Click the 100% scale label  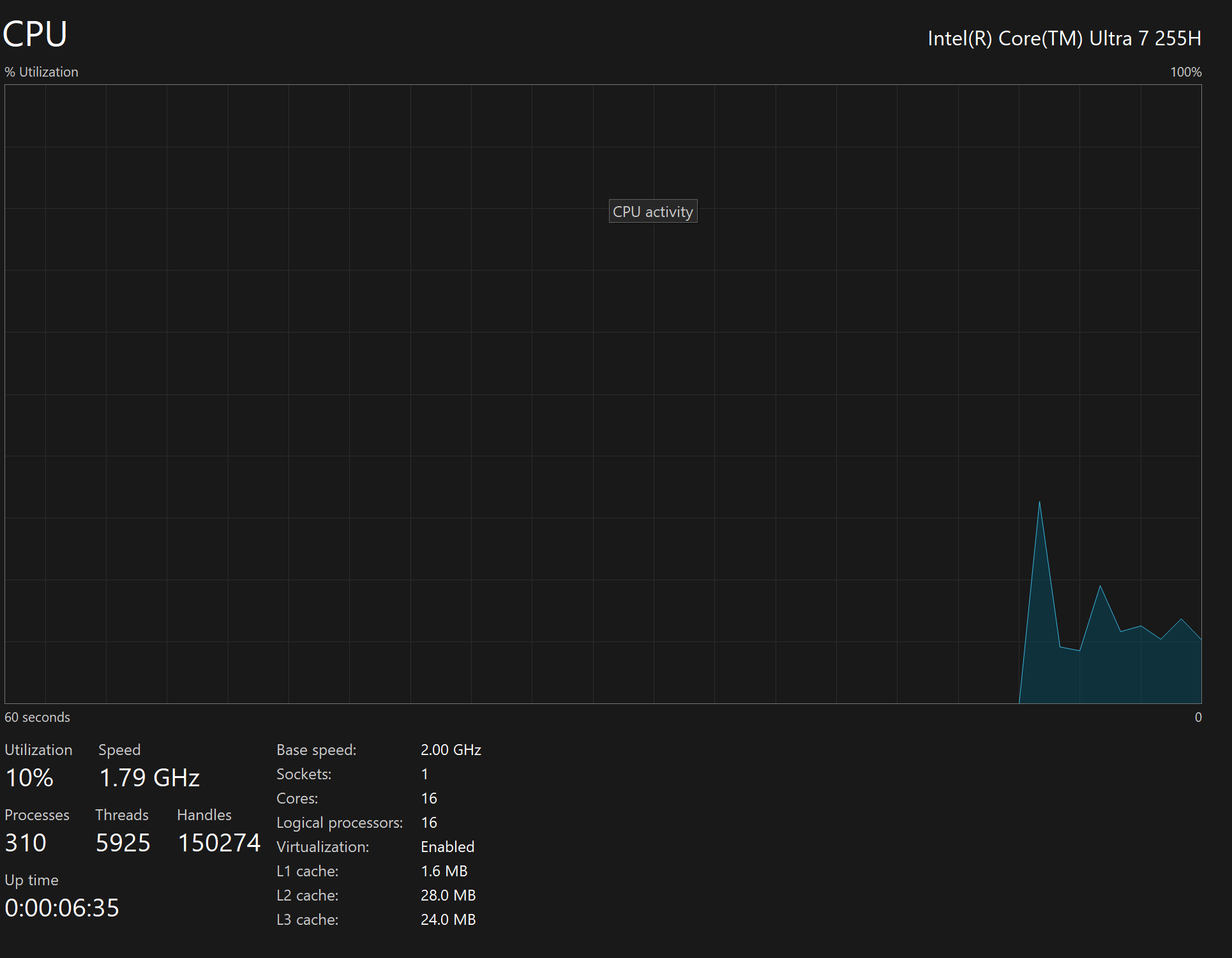coord(1185,72)
